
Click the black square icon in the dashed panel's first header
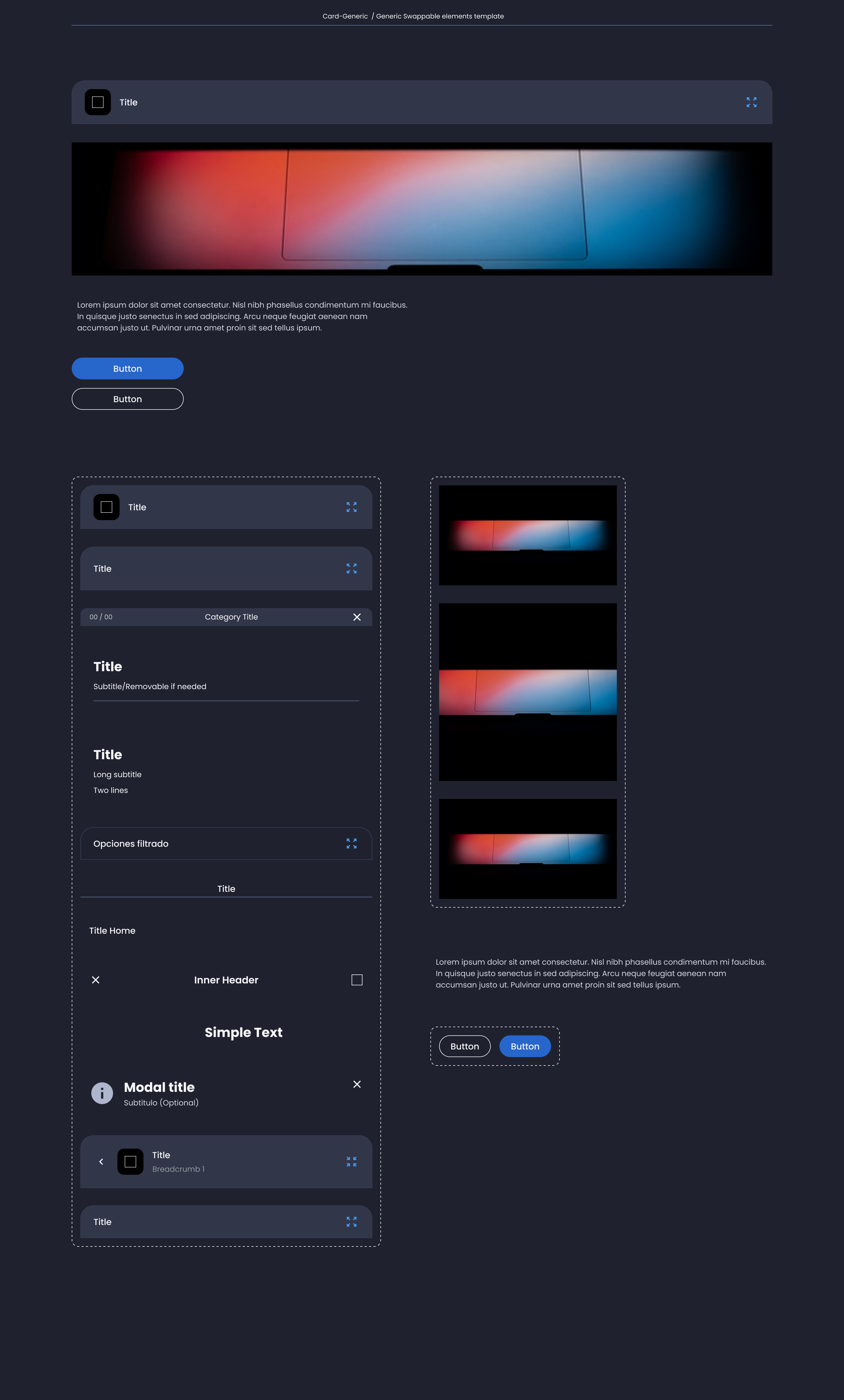(106, 507)
